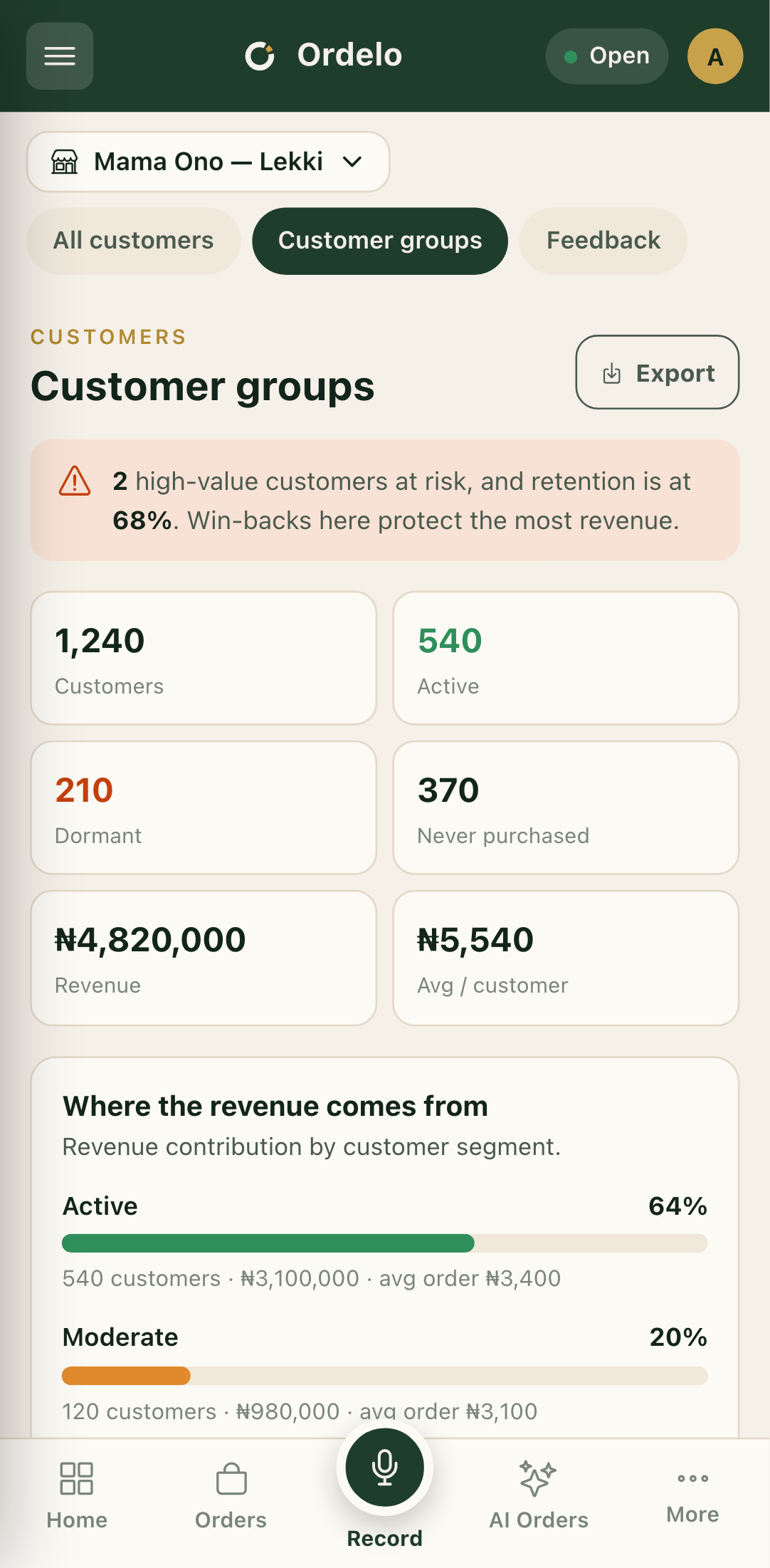770x1568 pixels.
Task: Export the customer groups data
Action: coord(658,372)
